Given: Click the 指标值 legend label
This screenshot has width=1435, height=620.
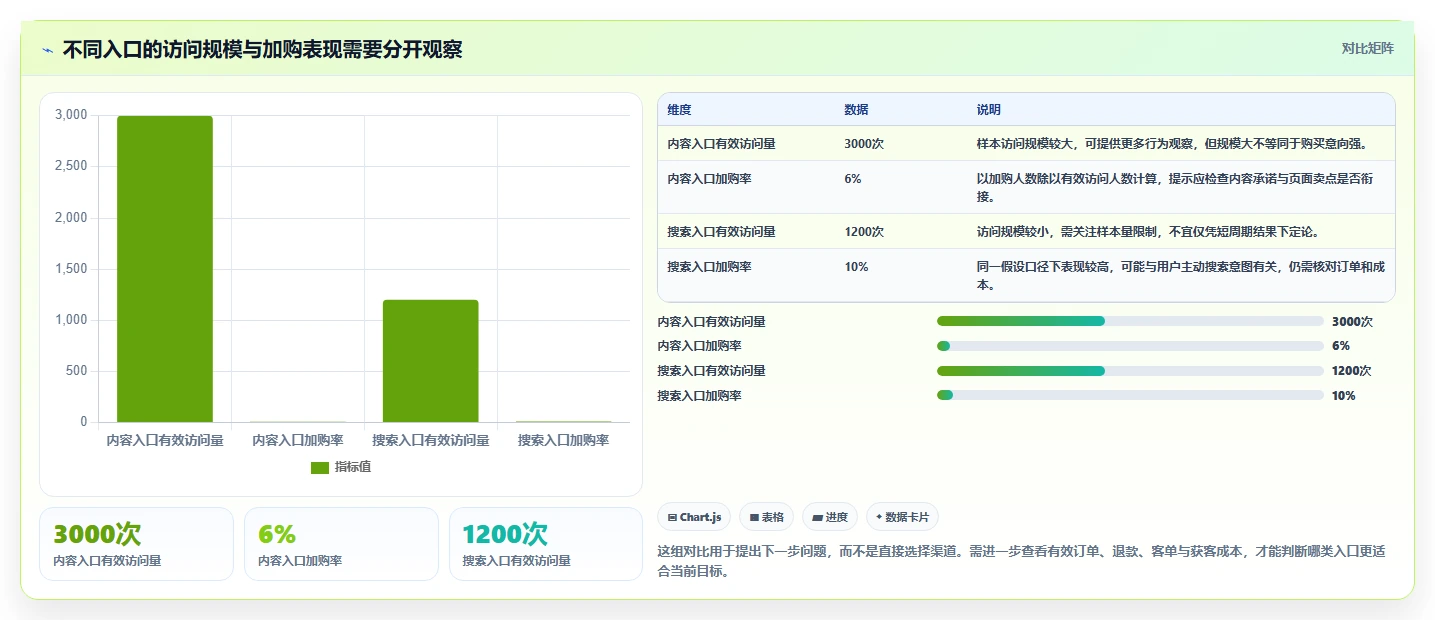Looking at the screenshot, I should [353, 467].
